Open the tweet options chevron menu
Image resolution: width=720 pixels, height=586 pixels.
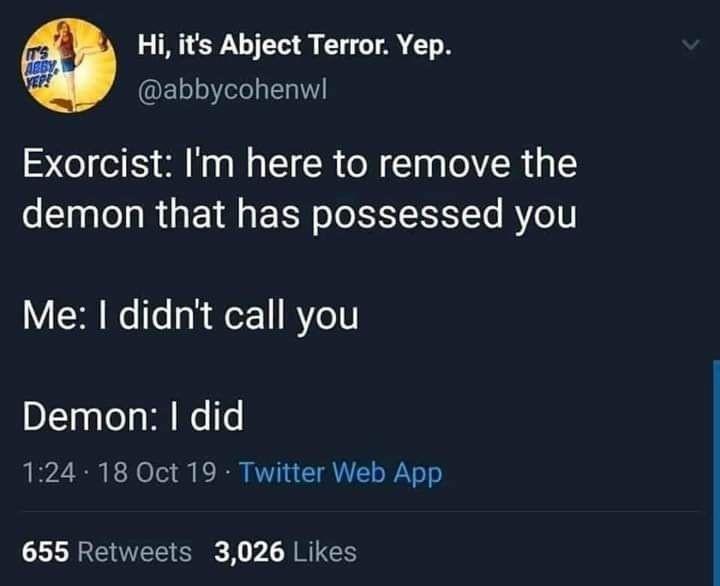click(x=691, y=45)
